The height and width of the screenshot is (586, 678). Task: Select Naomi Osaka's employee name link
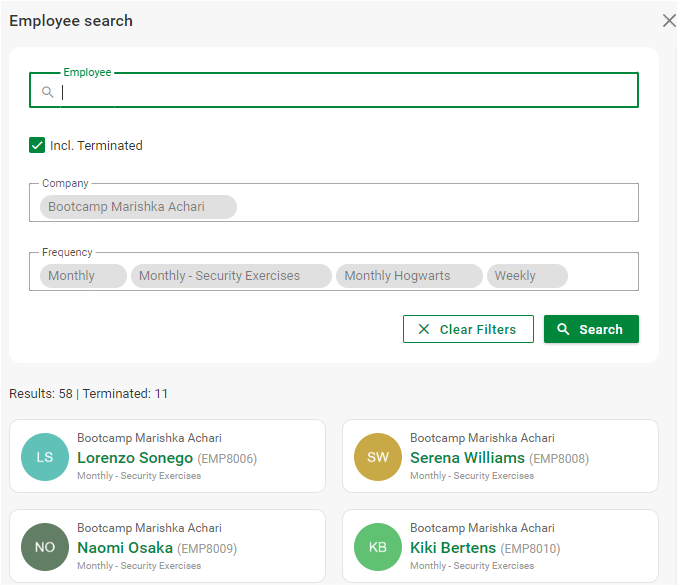pyautogui.click(x=125, y=548)
